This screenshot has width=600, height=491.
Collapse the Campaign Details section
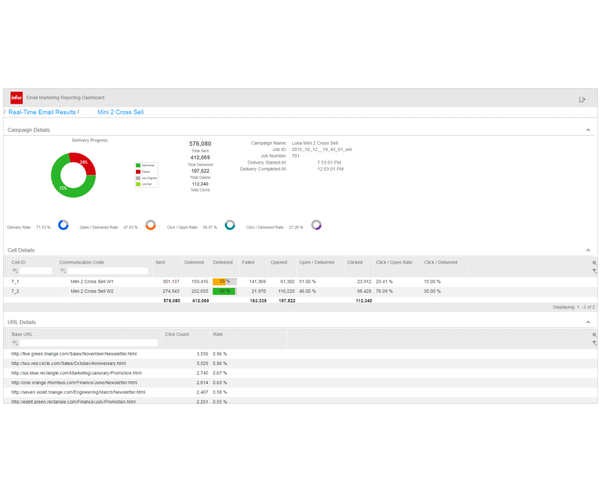(588, 130)
